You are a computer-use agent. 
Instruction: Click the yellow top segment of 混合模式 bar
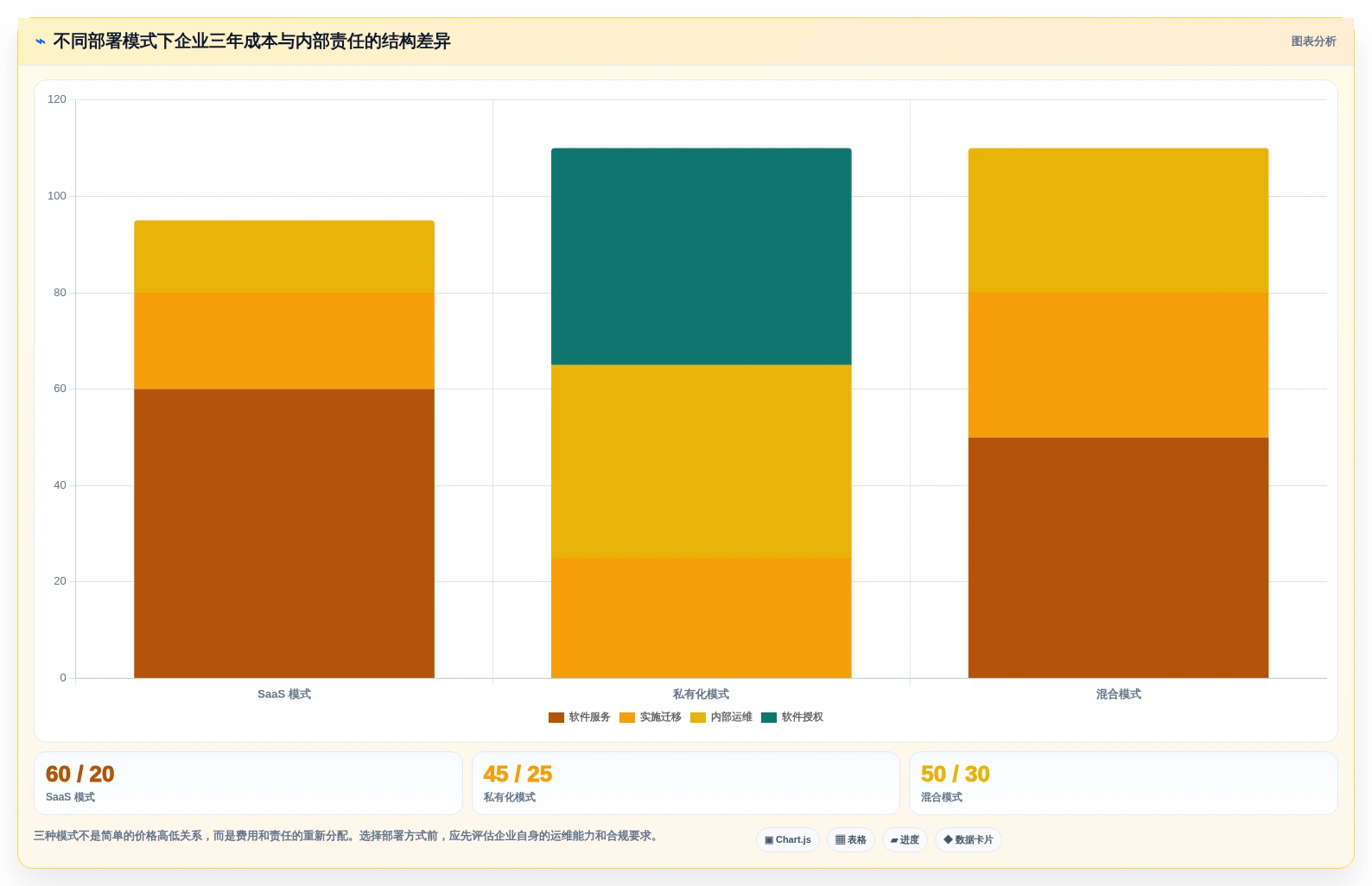(1119, 220)
